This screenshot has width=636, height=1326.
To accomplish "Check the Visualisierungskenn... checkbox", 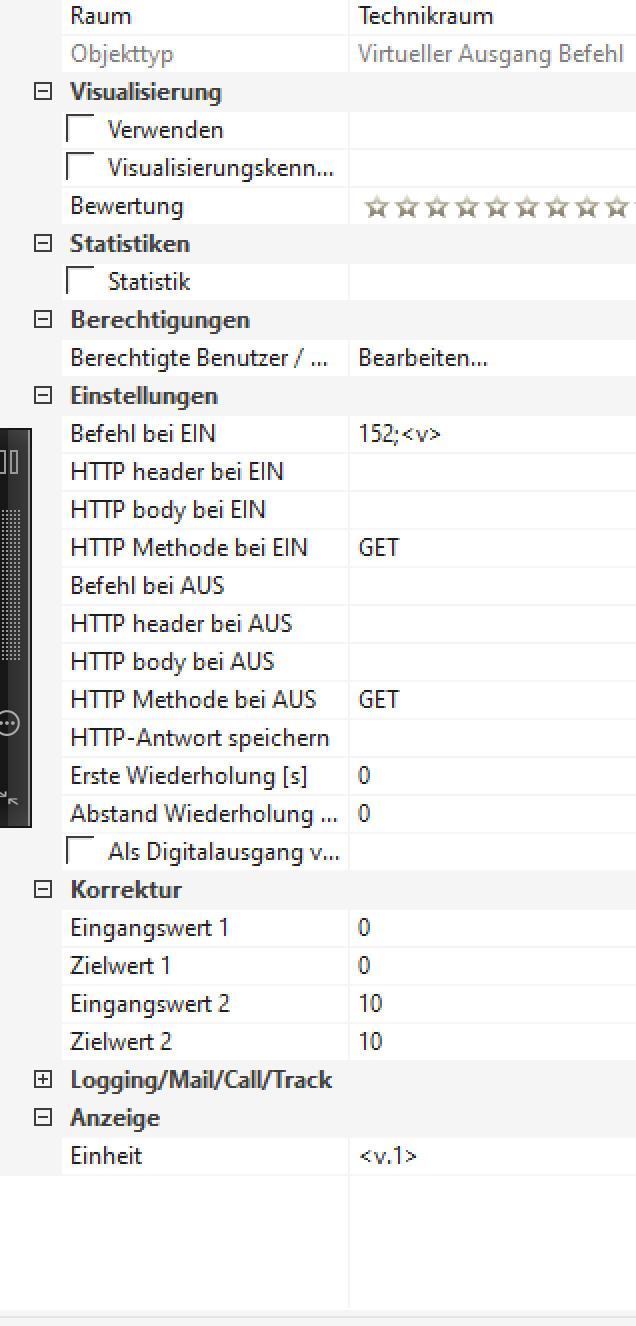I will point(80,168).
